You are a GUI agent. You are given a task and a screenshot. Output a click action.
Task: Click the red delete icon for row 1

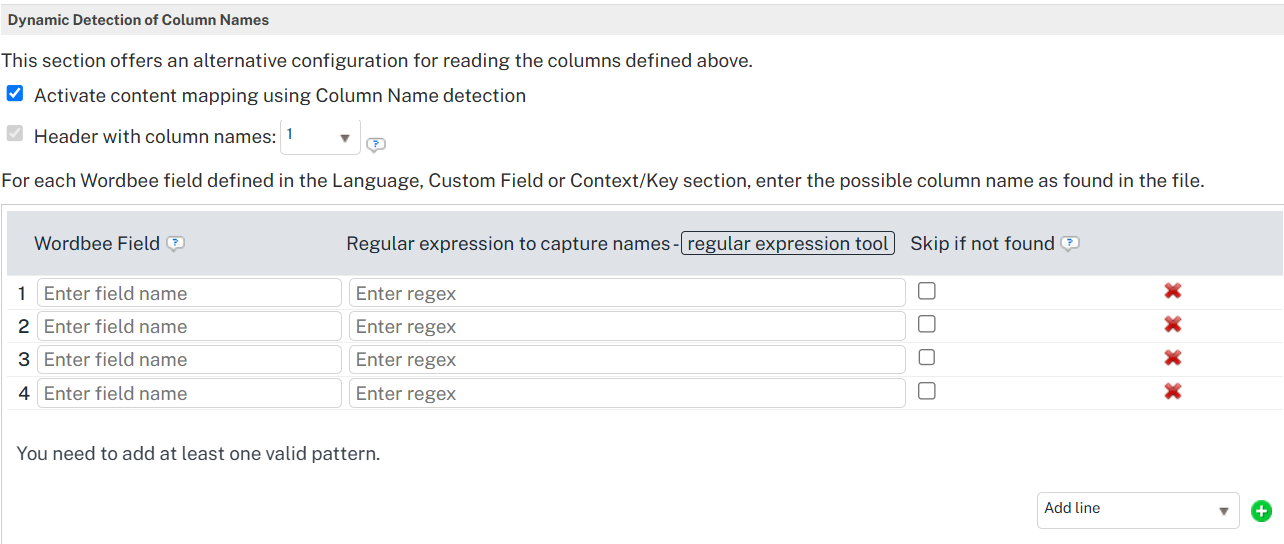[x=1173, y=291]
